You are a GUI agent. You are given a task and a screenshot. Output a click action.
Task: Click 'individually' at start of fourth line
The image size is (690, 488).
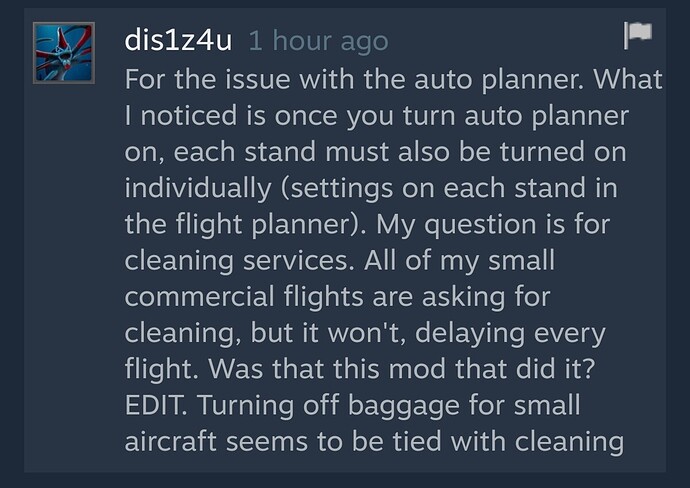point(198,188)
